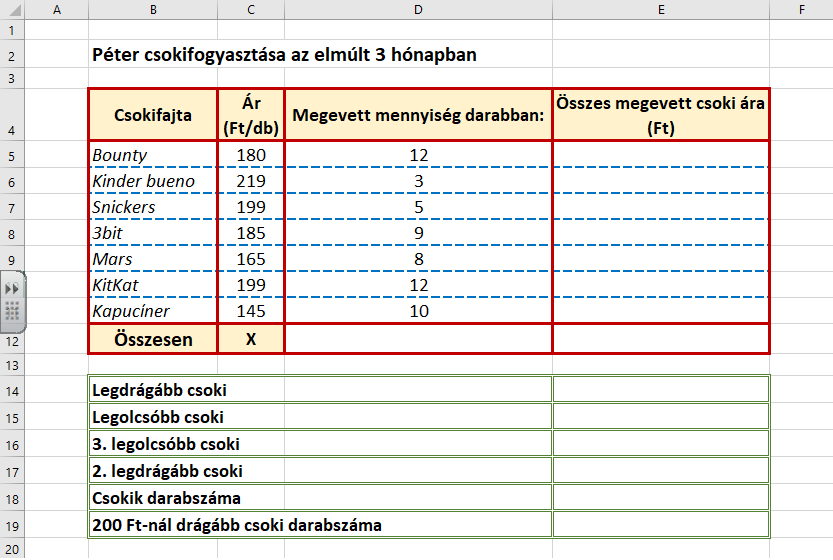Select the Csokifajta header cell
The image size is (833, 560).
153,114
